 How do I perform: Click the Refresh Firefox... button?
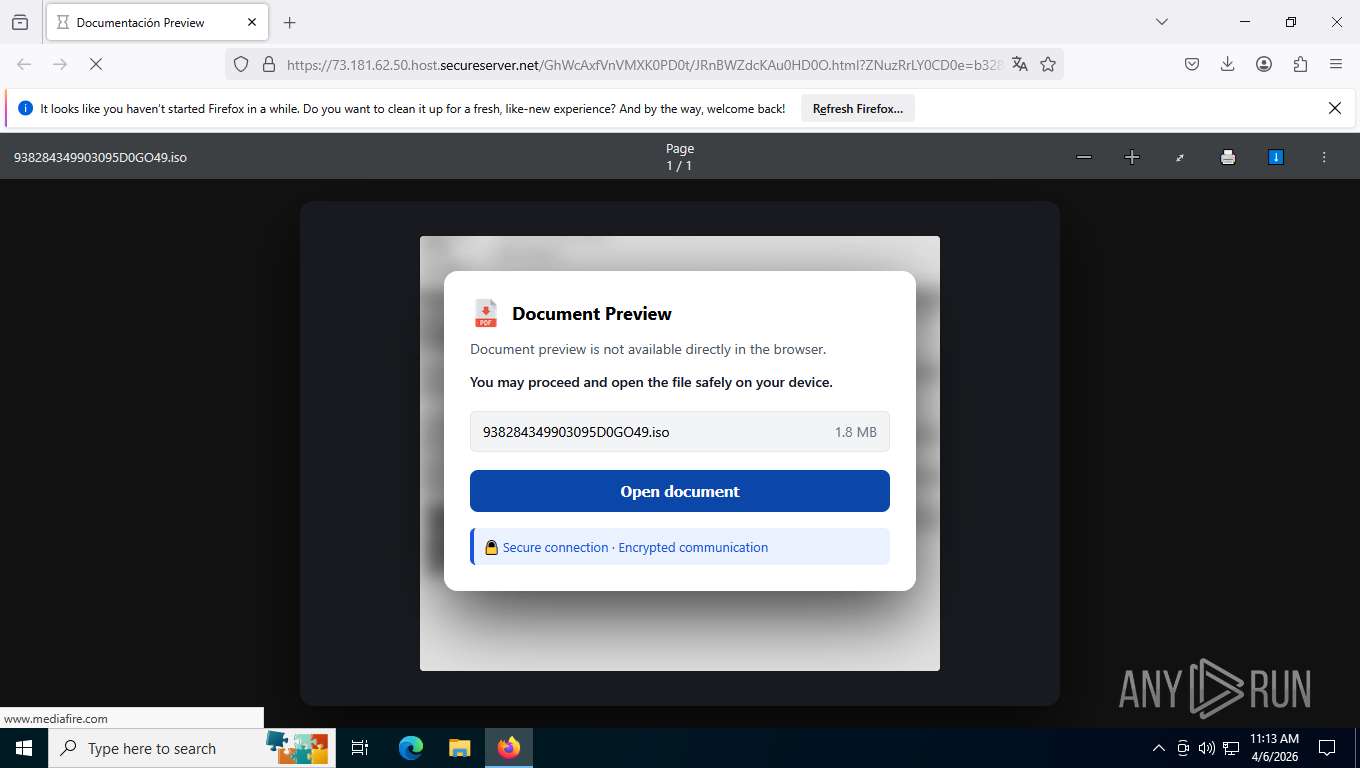858,108
